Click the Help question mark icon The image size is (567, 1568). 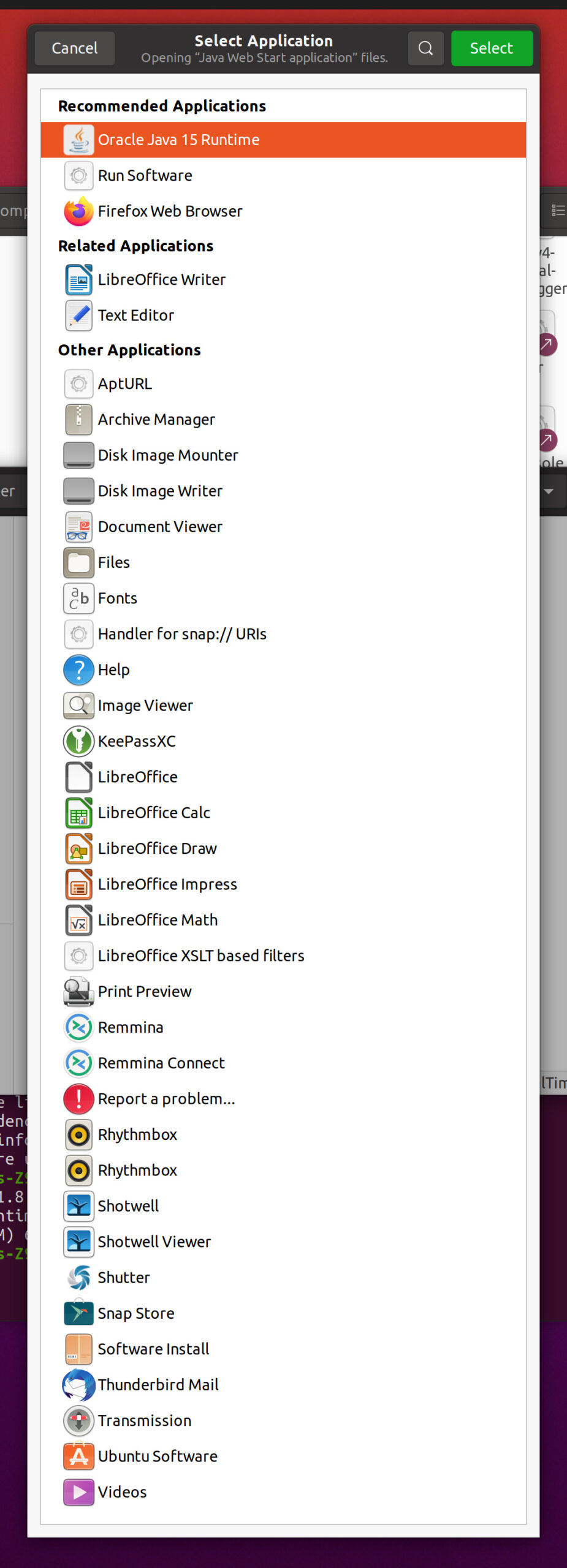tap(78, 669)
